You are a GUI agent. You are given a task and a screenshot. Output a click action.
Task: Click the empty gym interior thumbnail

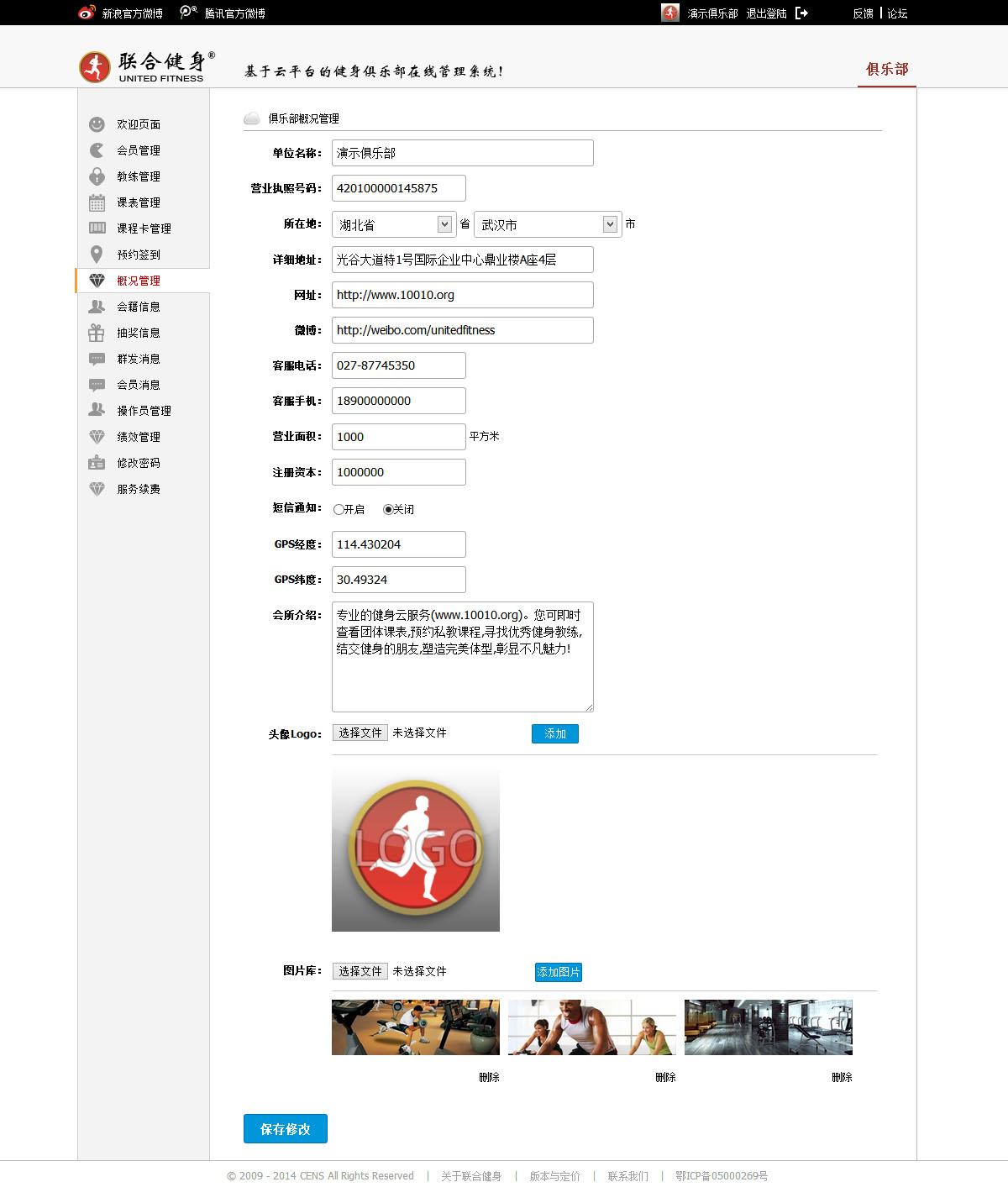[x=768, y=1027]
